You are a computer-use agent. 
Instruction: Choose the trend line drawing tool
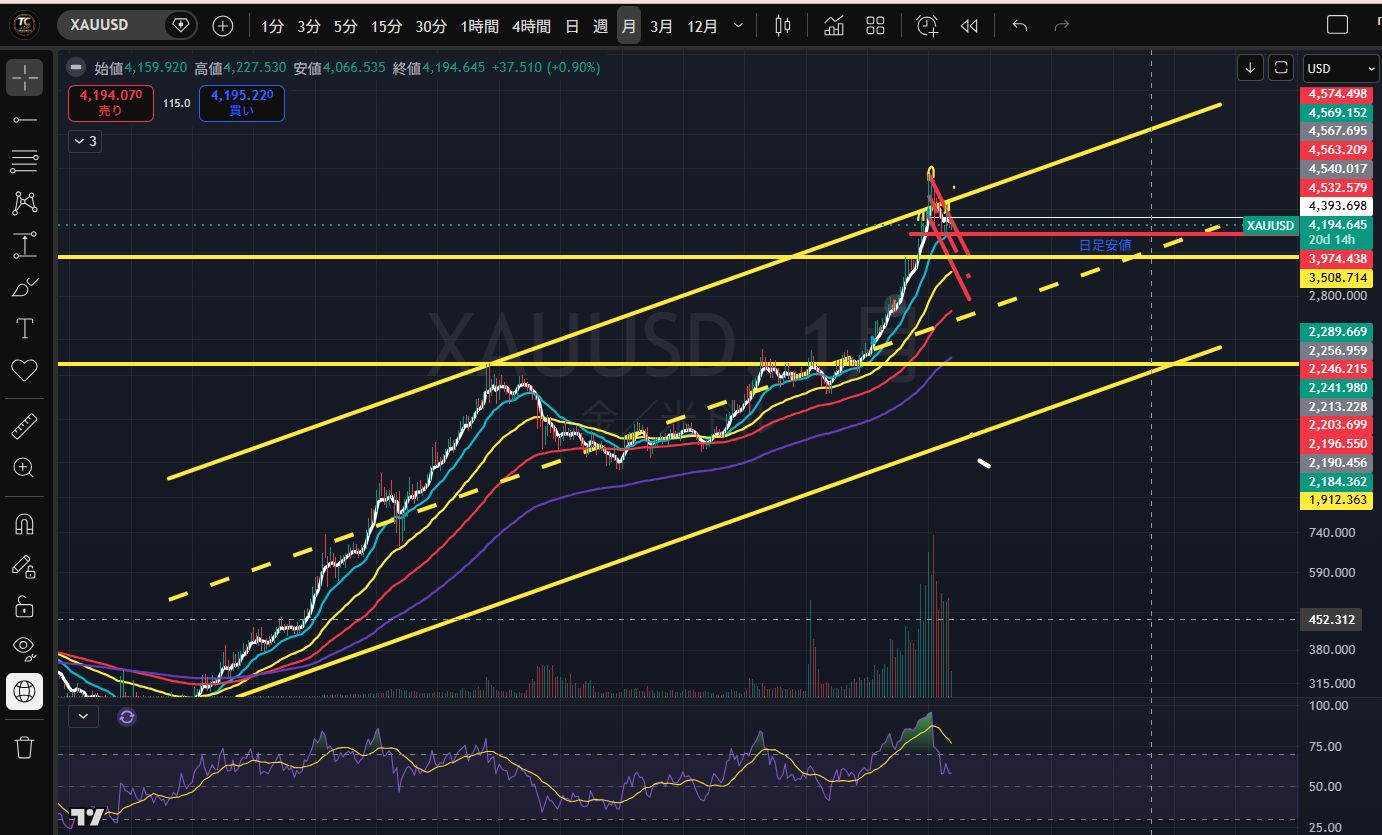tap(24, 120)
